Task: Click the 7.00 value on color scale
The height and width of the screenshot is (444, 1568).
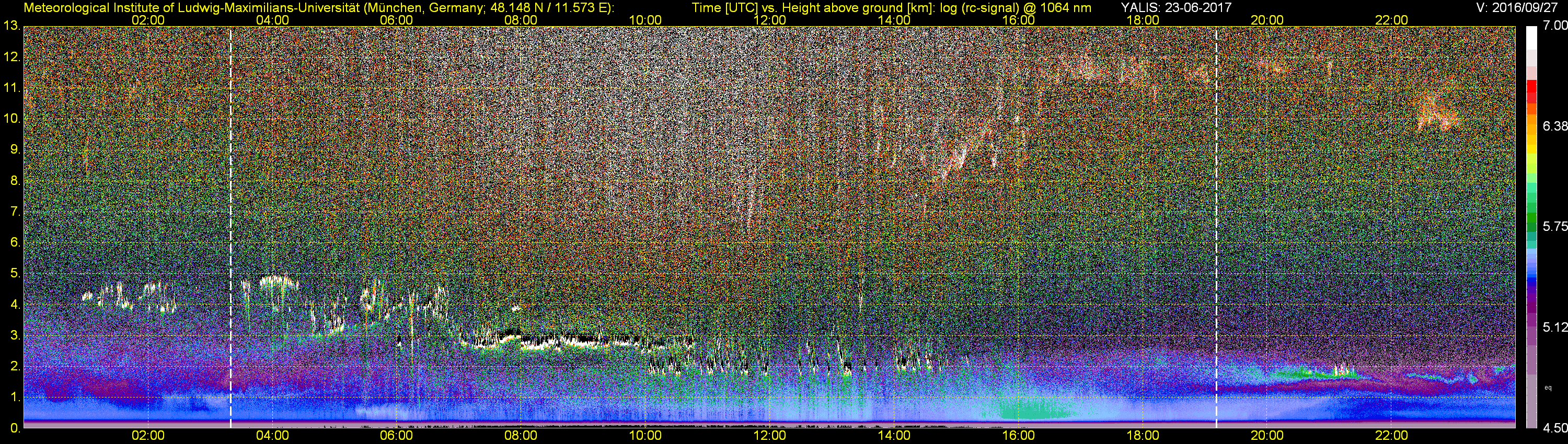Action: coord(1555,26)
